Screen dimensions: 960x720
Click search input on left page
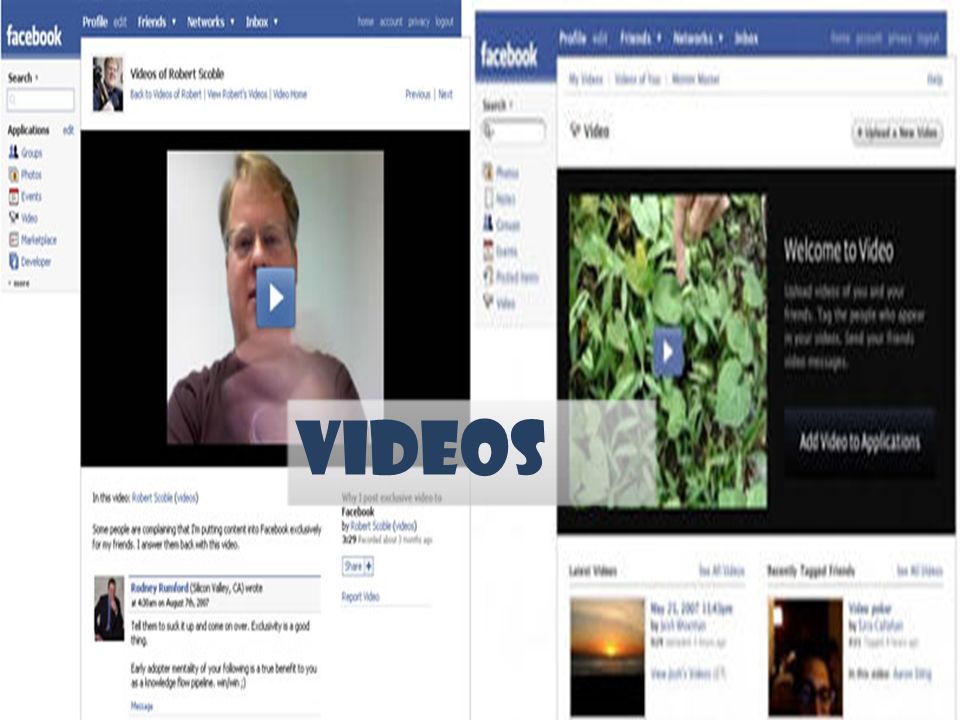pos(40,100)
